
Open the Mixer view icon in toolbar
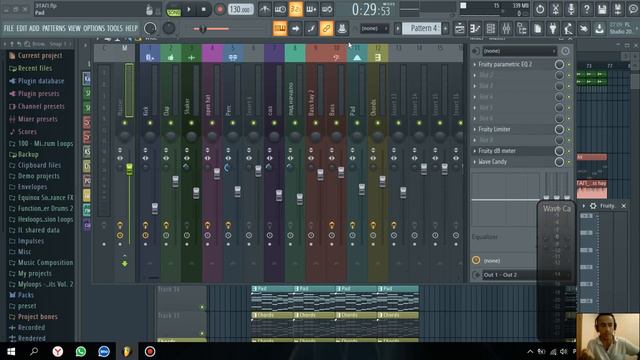506,29
